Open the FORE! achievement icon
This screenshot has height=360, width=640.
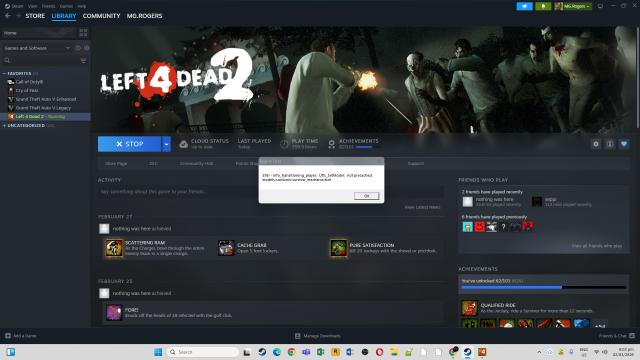[x=114, y=313]
